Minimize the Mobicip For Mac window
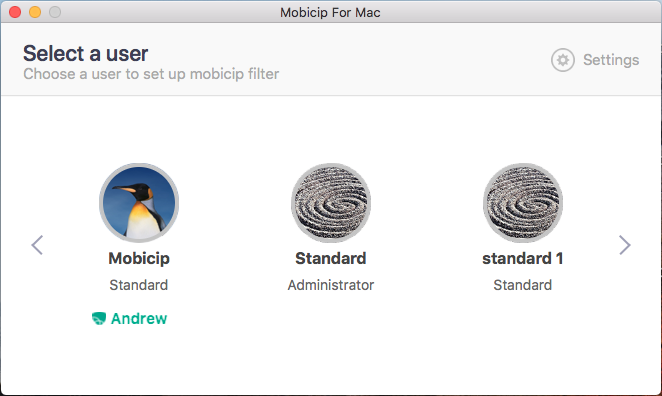 click(x=35, y=12)
